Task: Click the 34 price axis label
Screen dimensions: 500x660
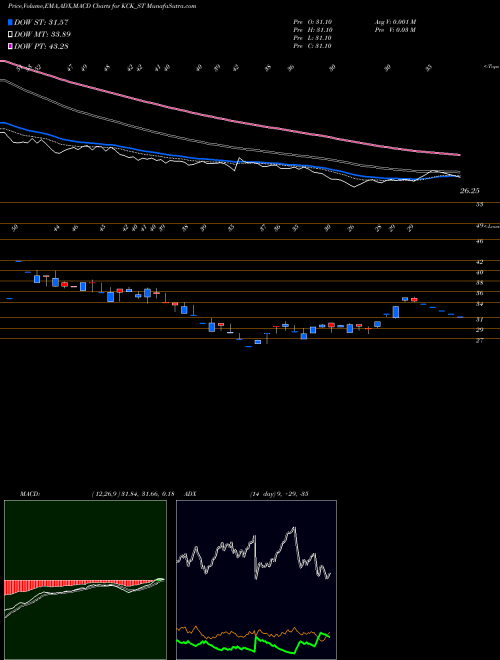Action: pyautogui.click(x=479, y=304)
